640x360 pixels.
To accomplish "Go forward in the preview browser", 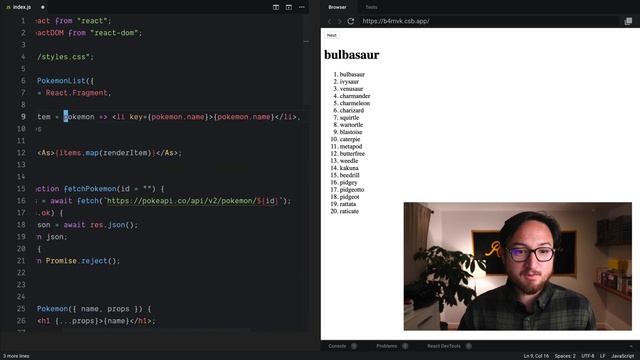I will [340, 21].
